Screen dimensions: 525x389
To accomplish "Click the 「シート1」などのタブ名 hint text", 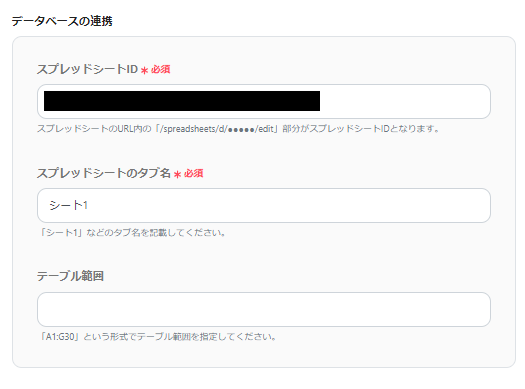I will [132, 233].
